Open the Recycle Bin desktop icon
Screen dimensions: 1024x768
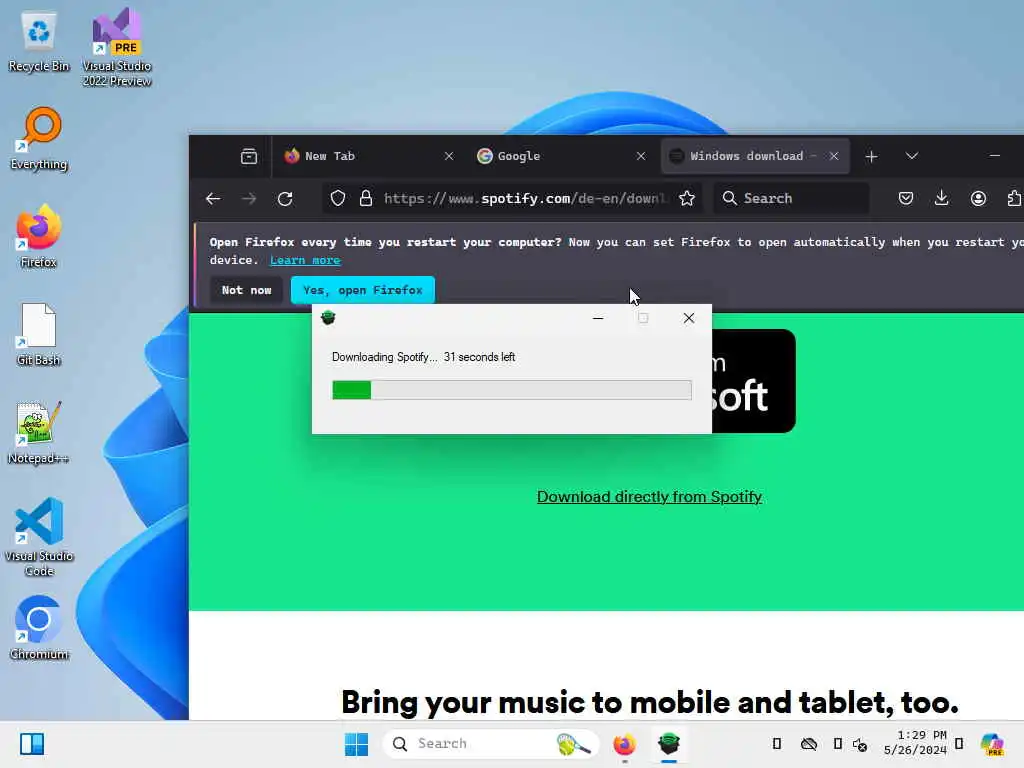click(39, 41)
